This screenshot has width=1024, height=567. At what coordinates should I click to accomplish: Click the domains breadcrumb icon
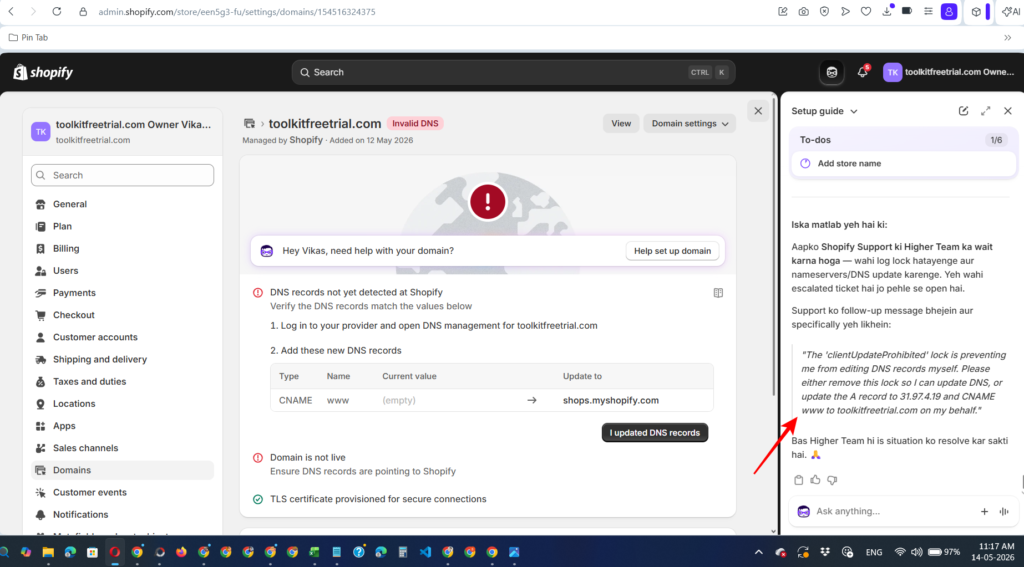click(x=249, y=123)
